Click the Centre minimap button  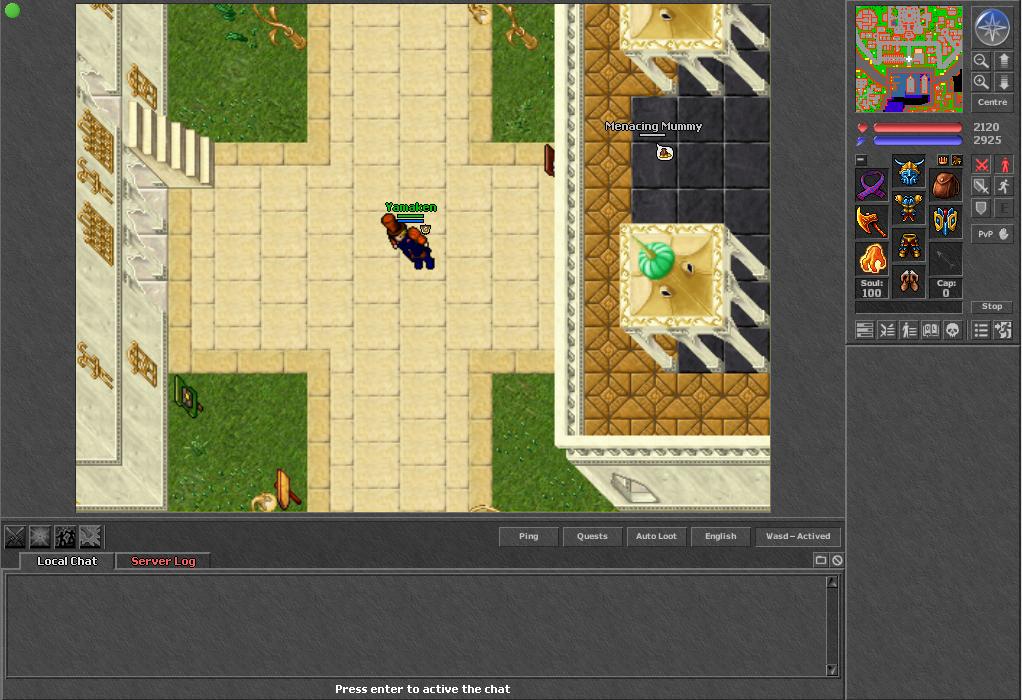pyautogui.click(x=992, y=102)
